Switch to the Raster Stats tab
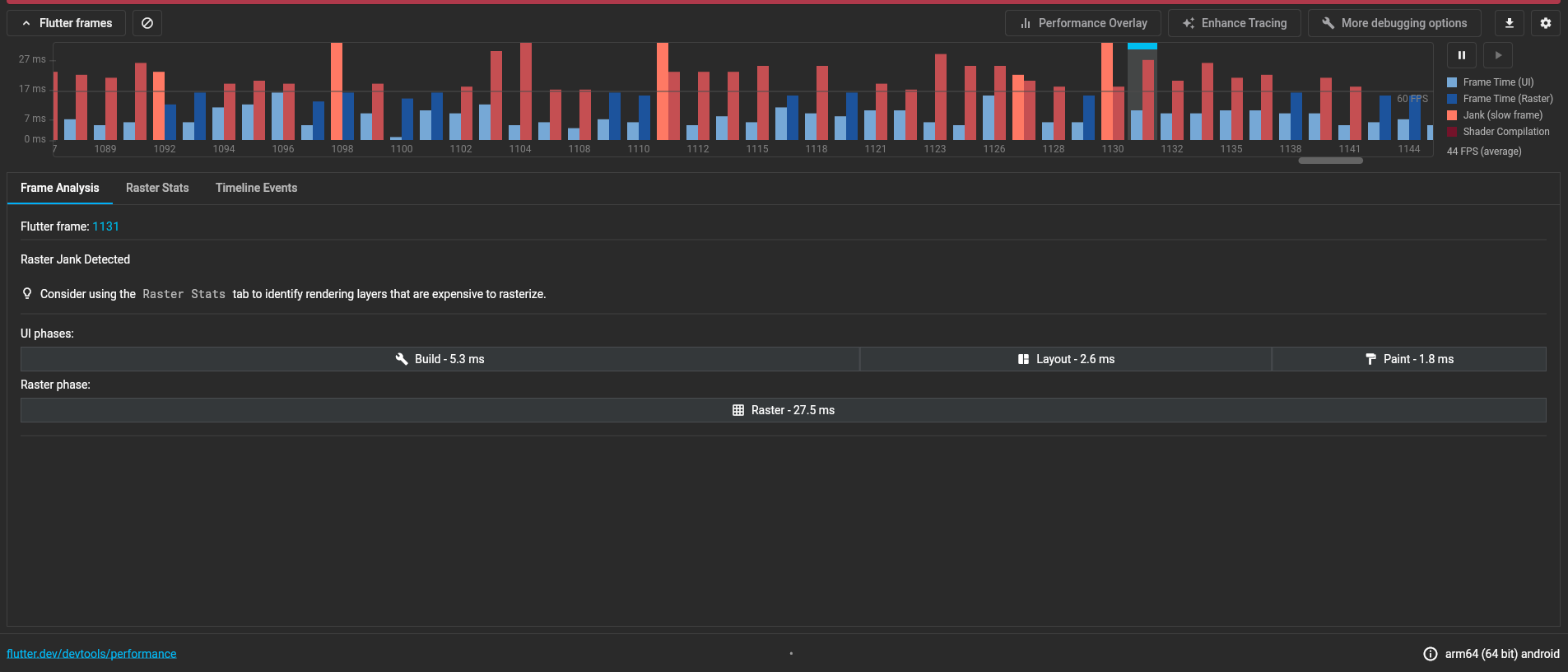The image size is (1568, 672). [x=157, y=188]
